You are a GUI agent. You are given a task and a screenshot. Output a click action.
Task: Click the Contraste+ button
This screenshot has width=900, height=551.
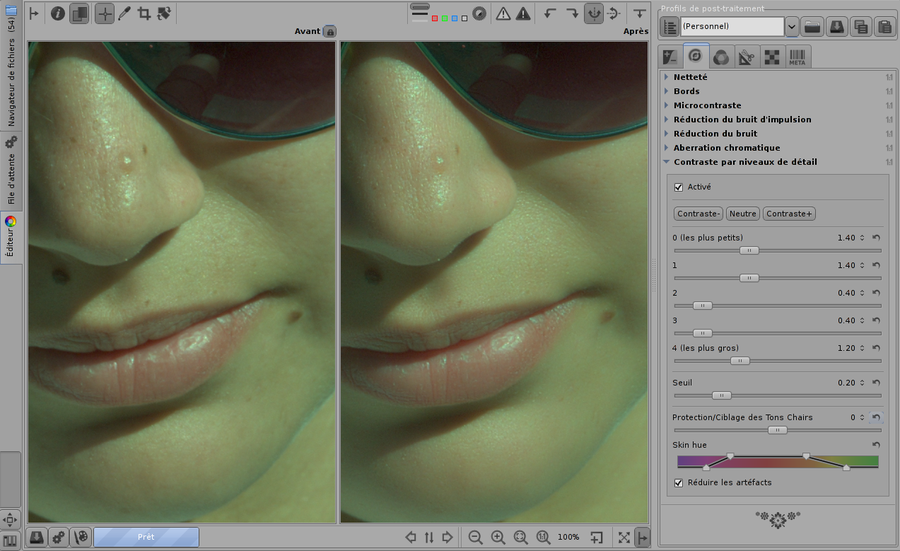click(x=789, y=214)
